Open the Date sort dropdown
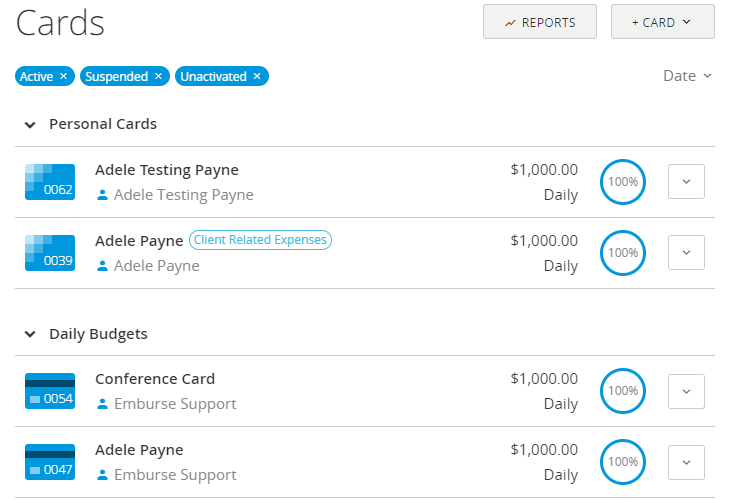The height and width of the screenshot is (500, 732). (688, 76)
